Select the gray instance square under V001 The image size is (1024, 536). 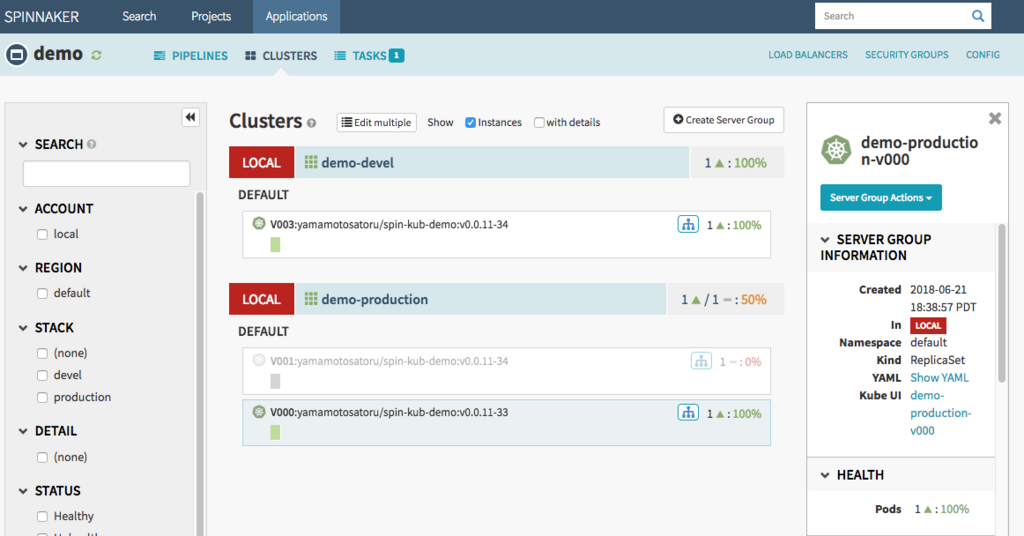point(275,381)
